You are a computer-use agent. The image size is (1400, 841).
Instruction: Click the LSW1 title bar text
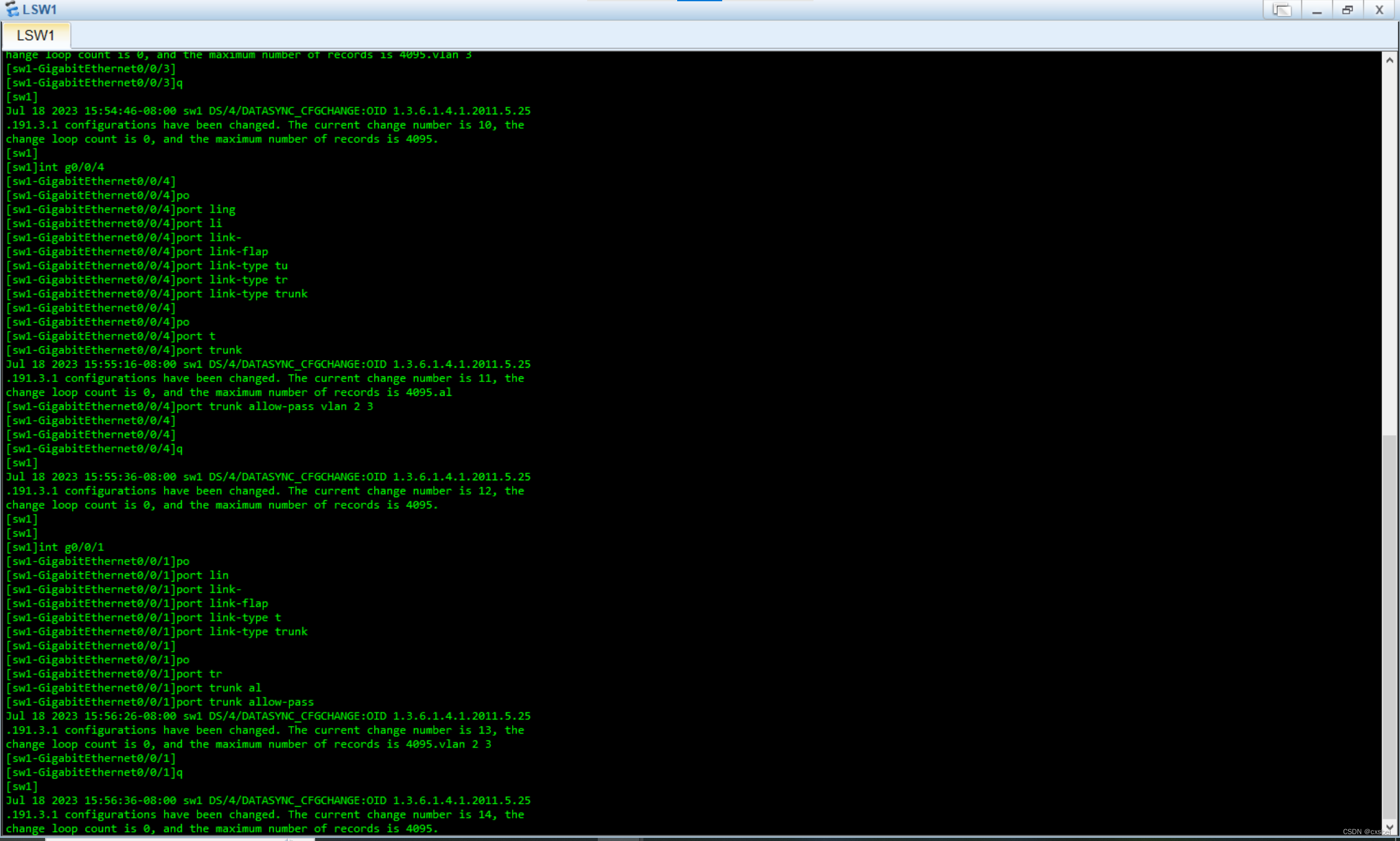pos(39,9)
